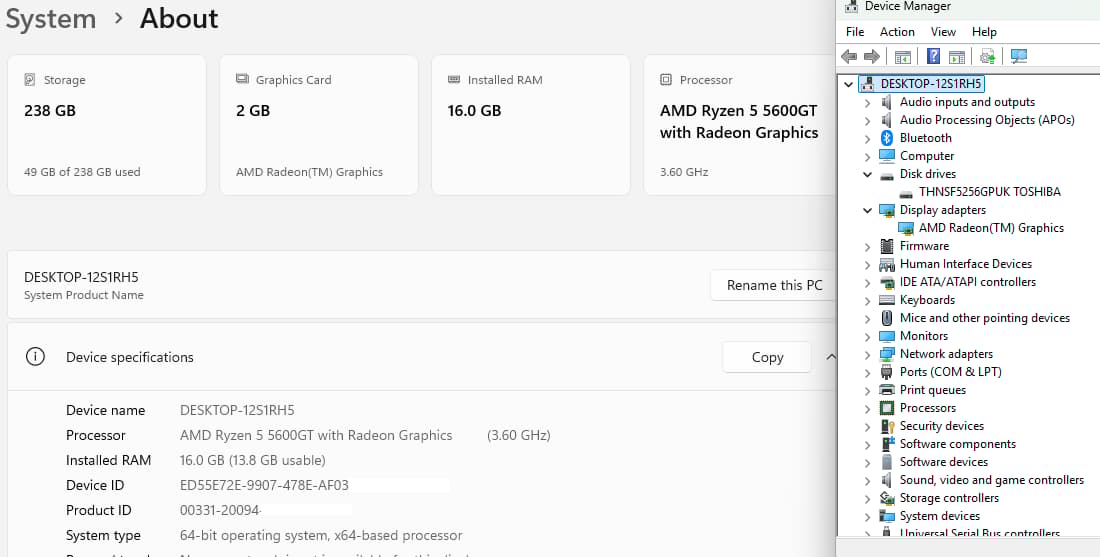Click the Installed RAM card icon

pos(454,79)
